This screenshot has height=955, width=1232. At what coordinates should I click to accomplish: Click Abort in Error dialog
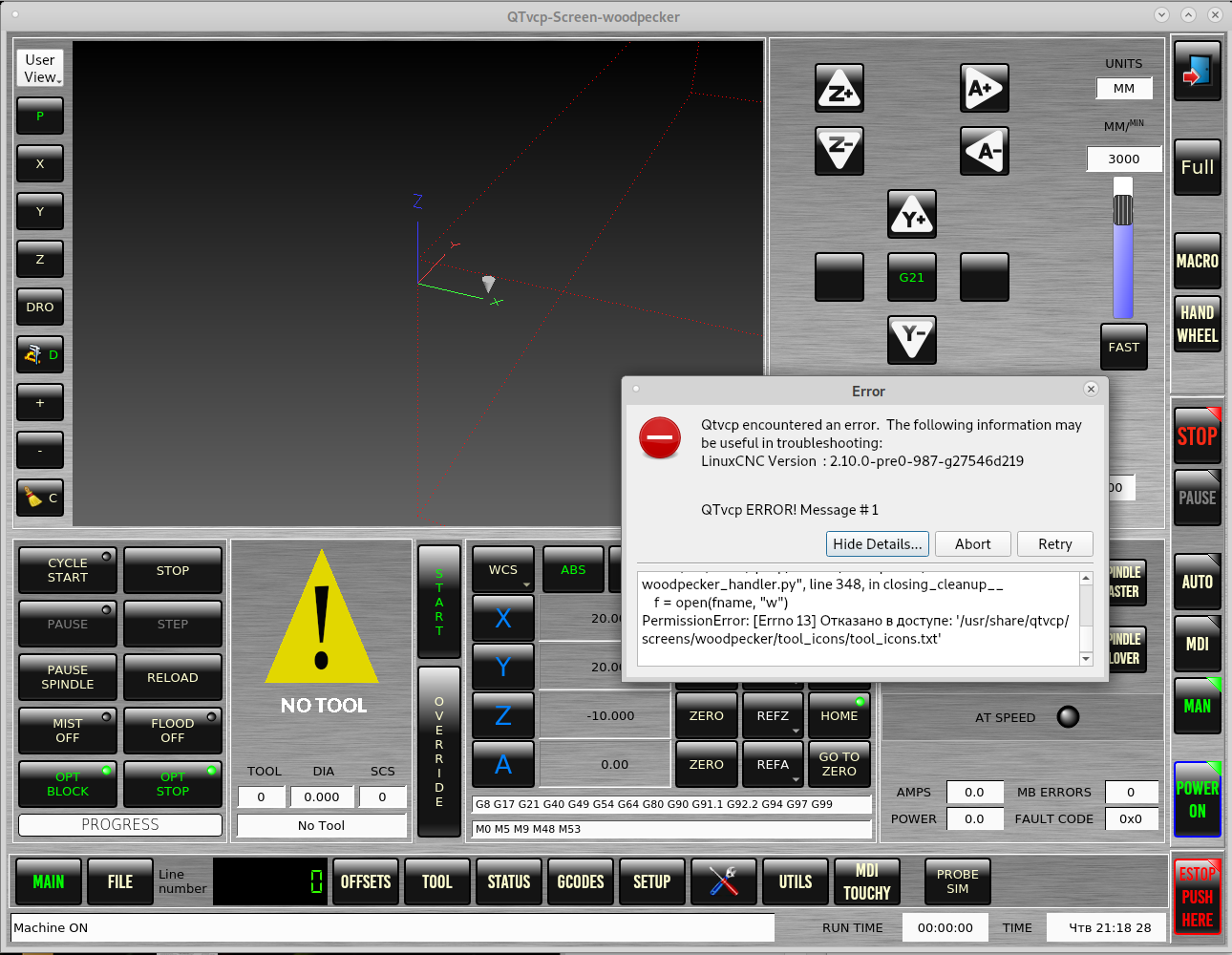pos(973,543)
